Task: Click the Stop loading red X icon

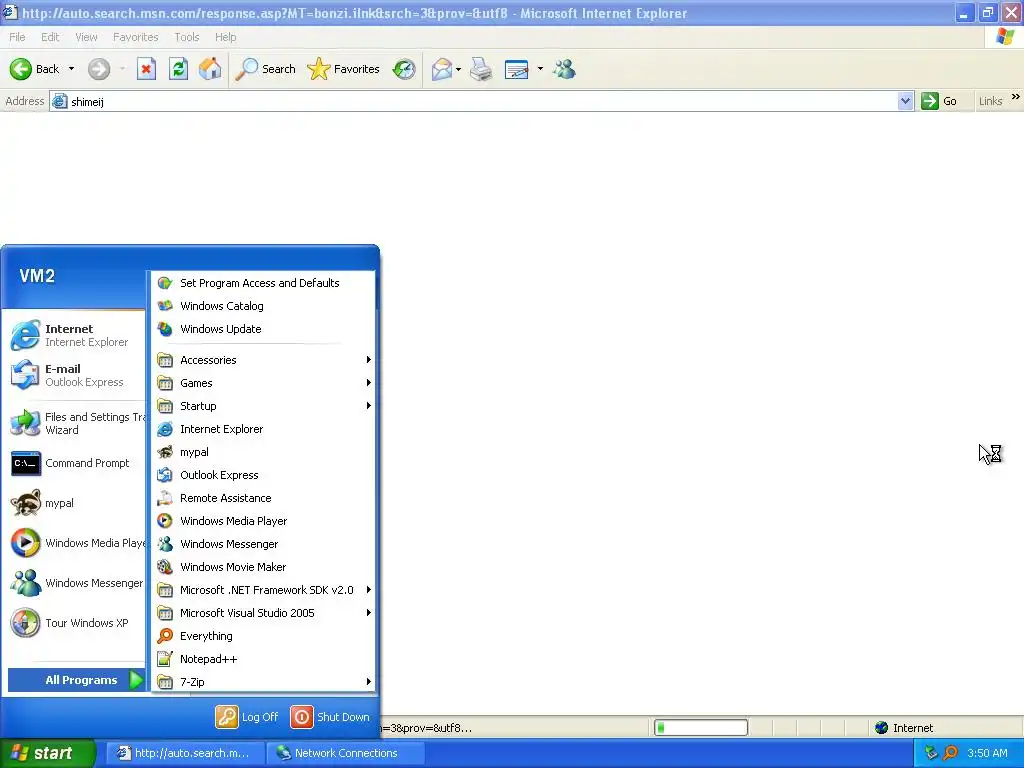Action: [x=146, y=69]
